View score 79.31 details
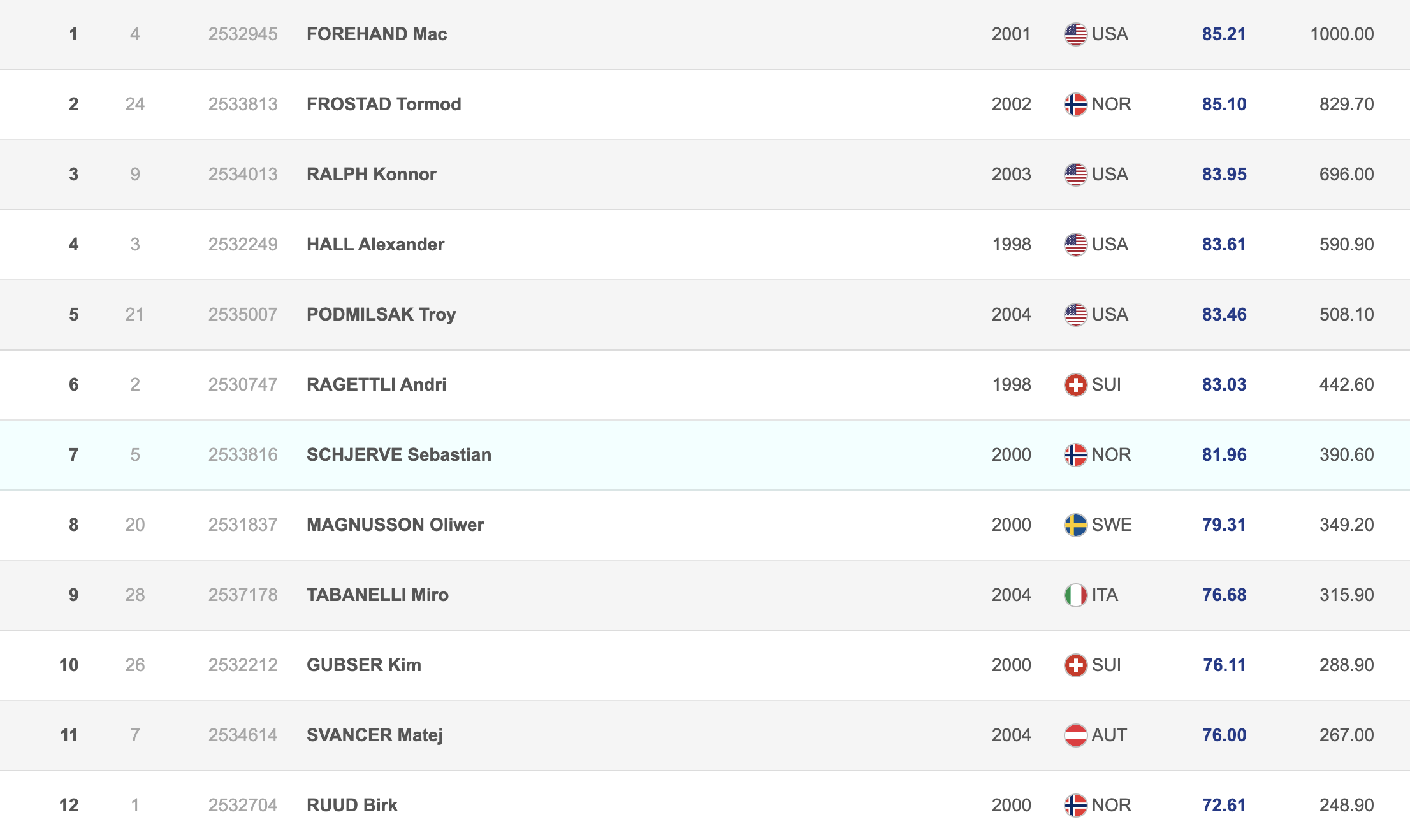The image size is (1410, 840). (1224, 525)
